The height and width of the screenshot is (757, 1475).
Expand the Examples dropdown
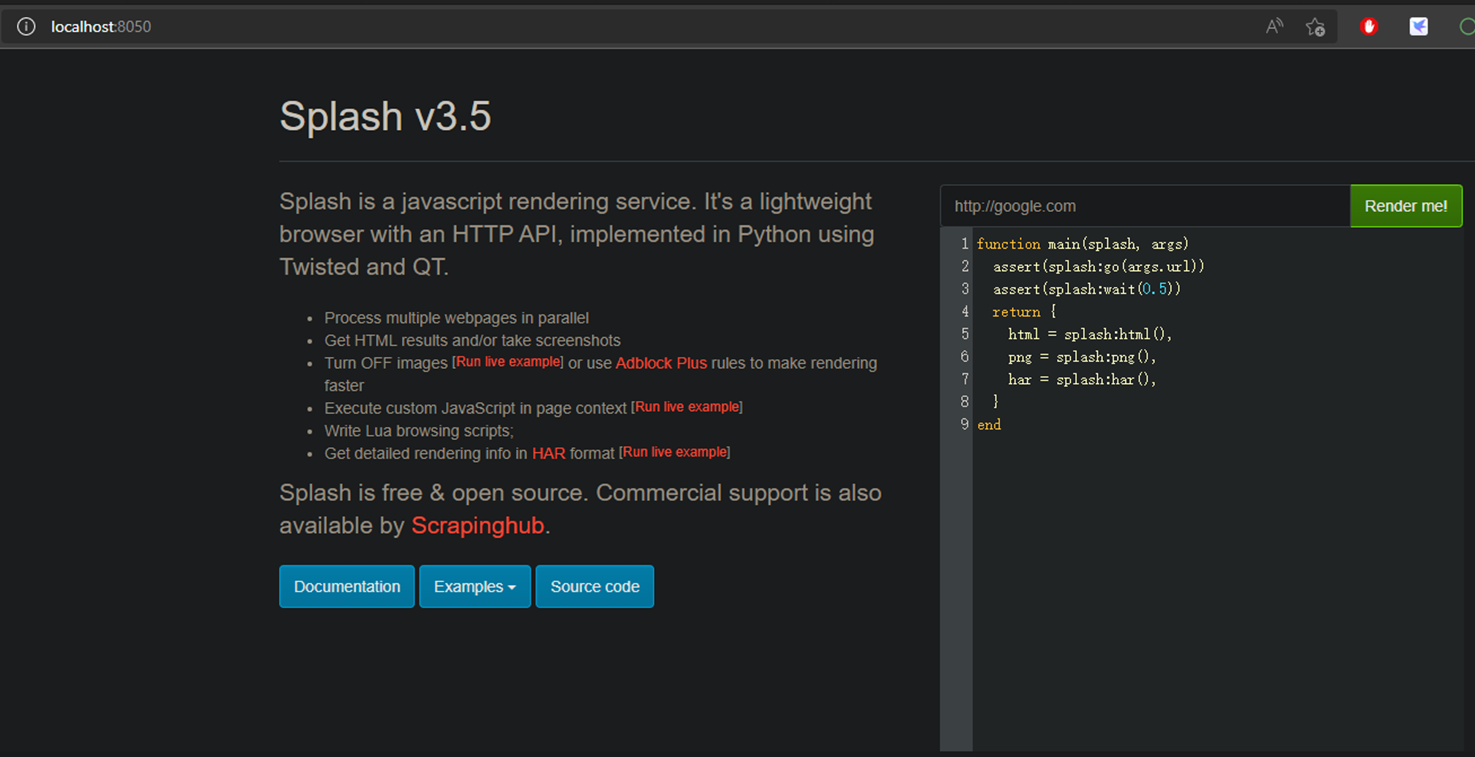(475, 586)
